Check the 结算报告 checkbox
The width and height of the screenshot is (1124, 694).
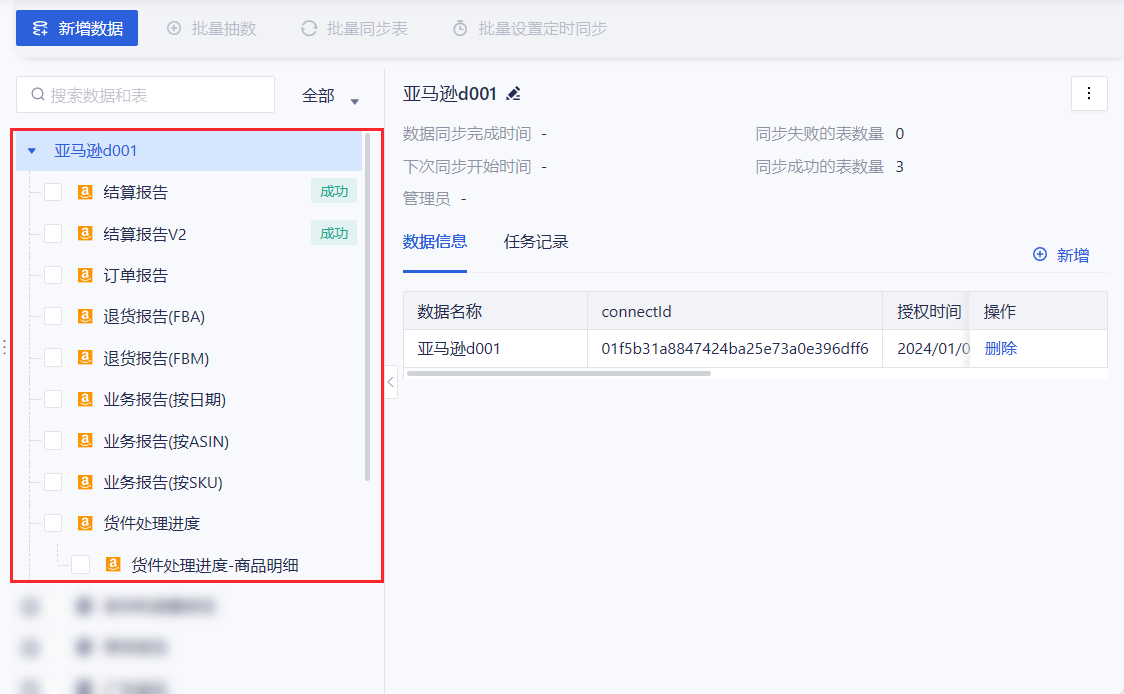53,192
